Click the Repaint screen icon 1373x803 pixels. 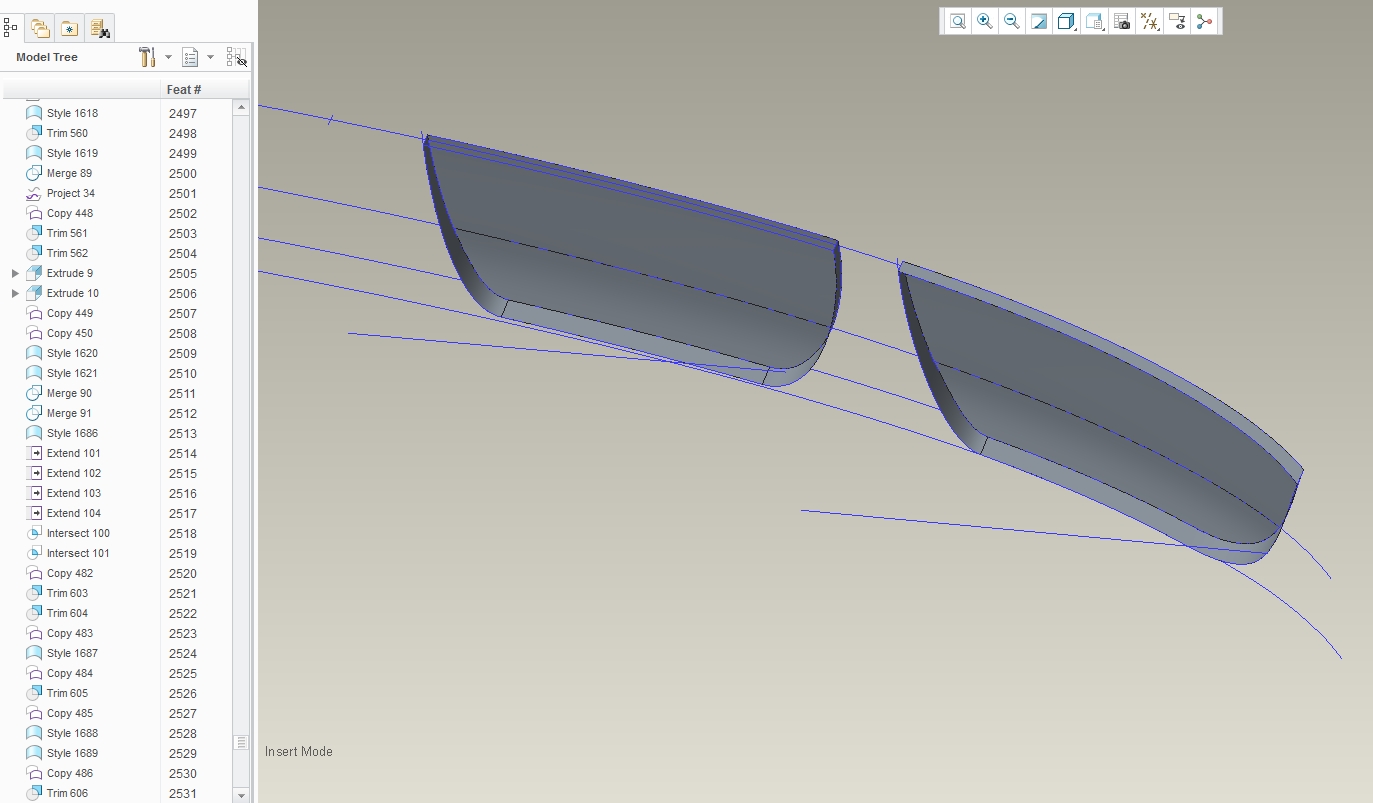pos(1038,21)
